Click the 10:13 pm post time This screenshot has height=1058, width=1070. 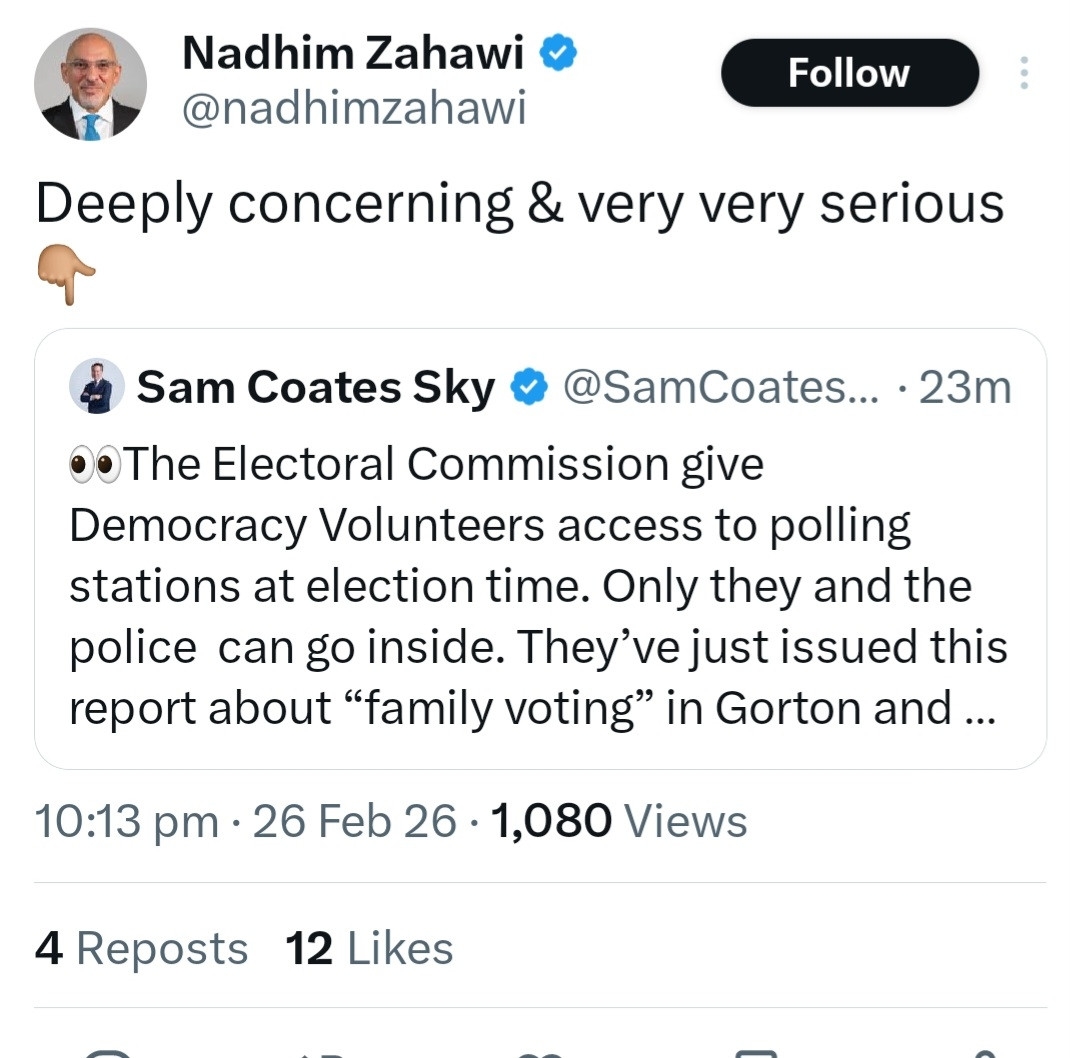click(x=126, y=822)
